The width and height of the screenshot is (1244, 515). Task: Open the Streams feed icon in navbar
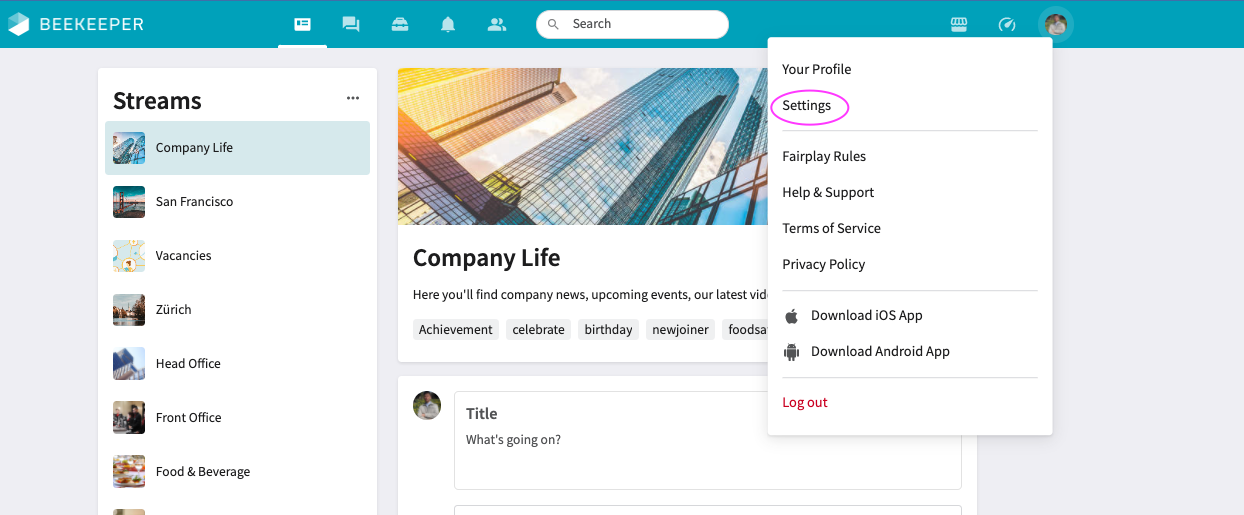[302, 24]
